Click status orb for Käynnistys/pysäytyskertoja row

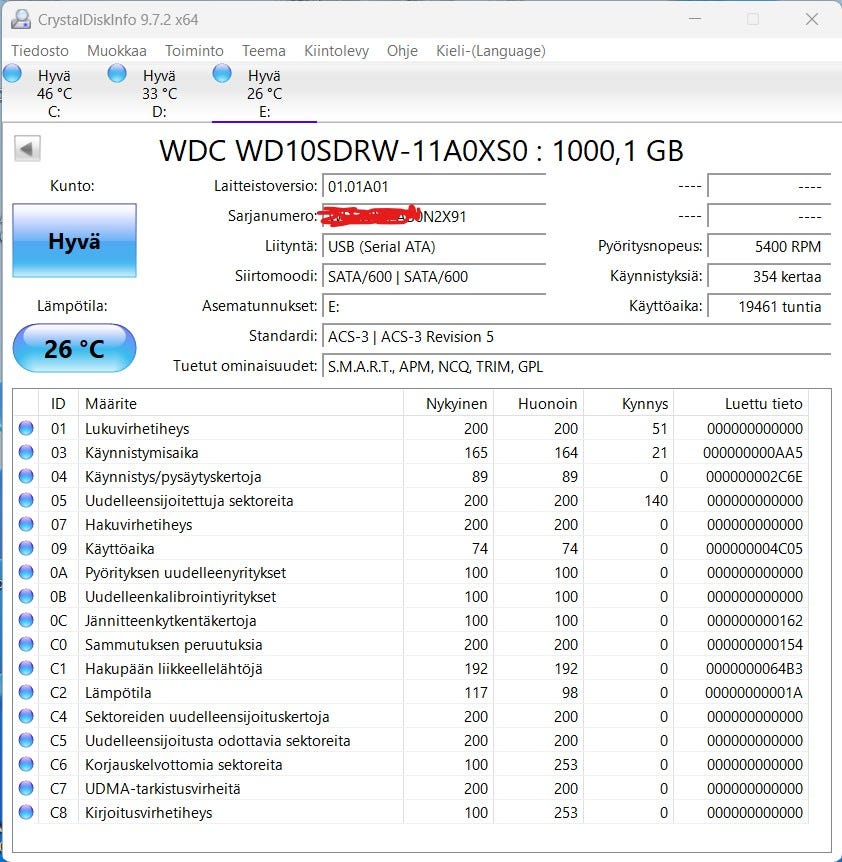pos(26,476)
